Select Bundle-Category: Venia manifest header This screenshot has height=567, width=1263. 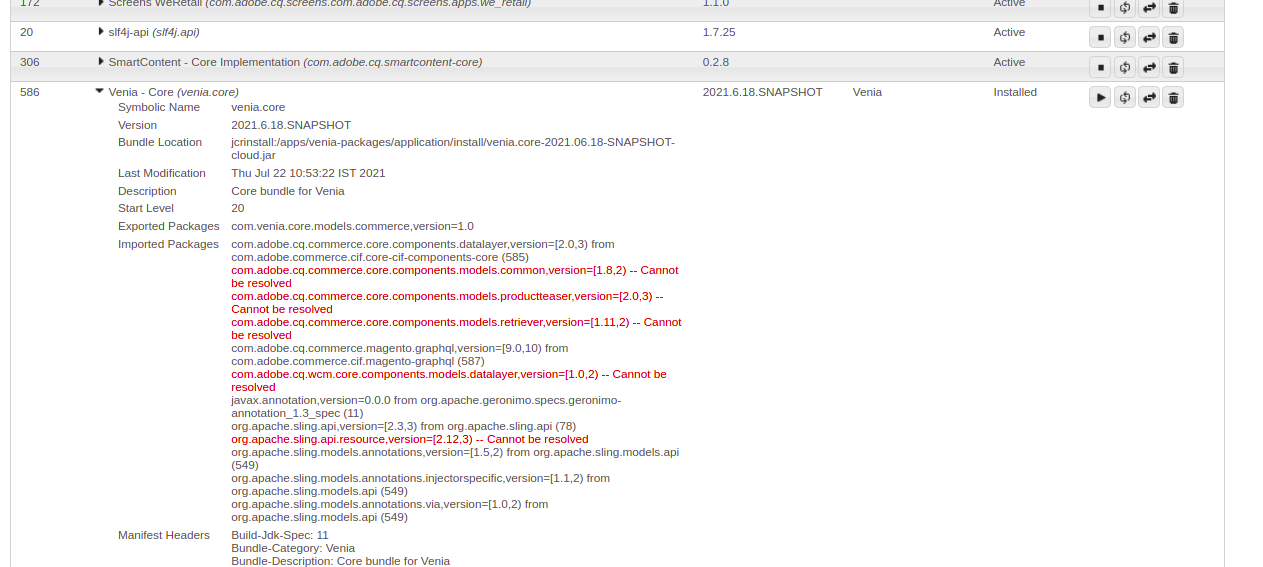pos(293,548)
